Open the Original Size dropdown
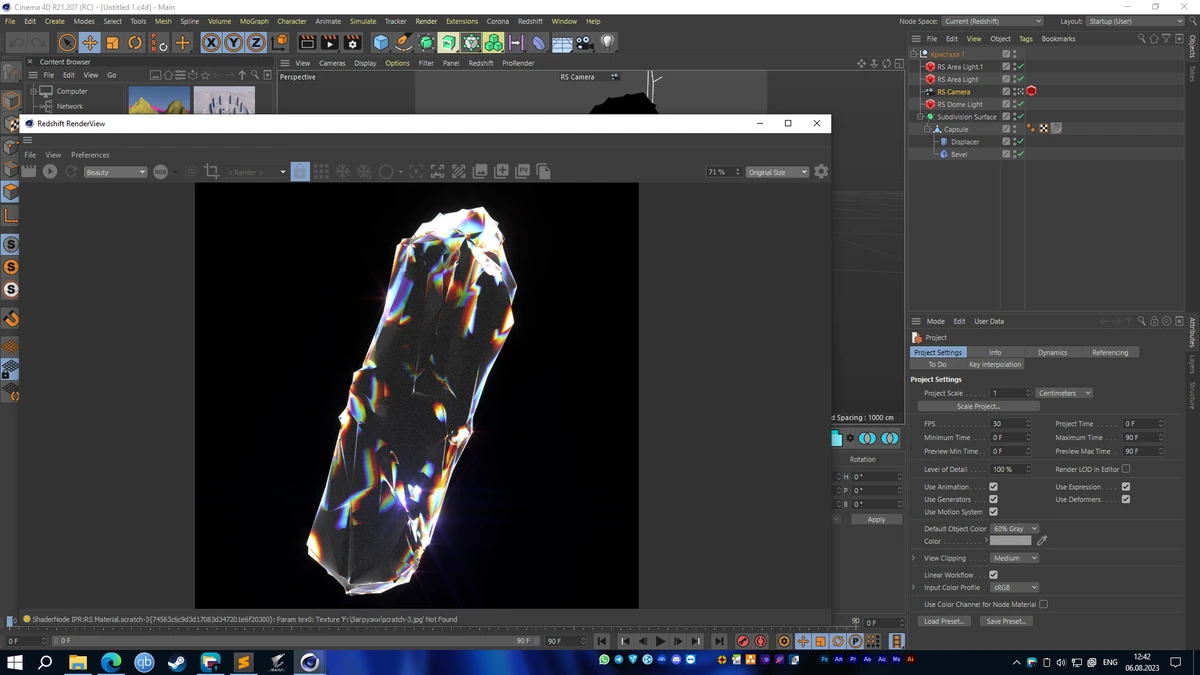1200x675 pixels. tap(777, 172)
